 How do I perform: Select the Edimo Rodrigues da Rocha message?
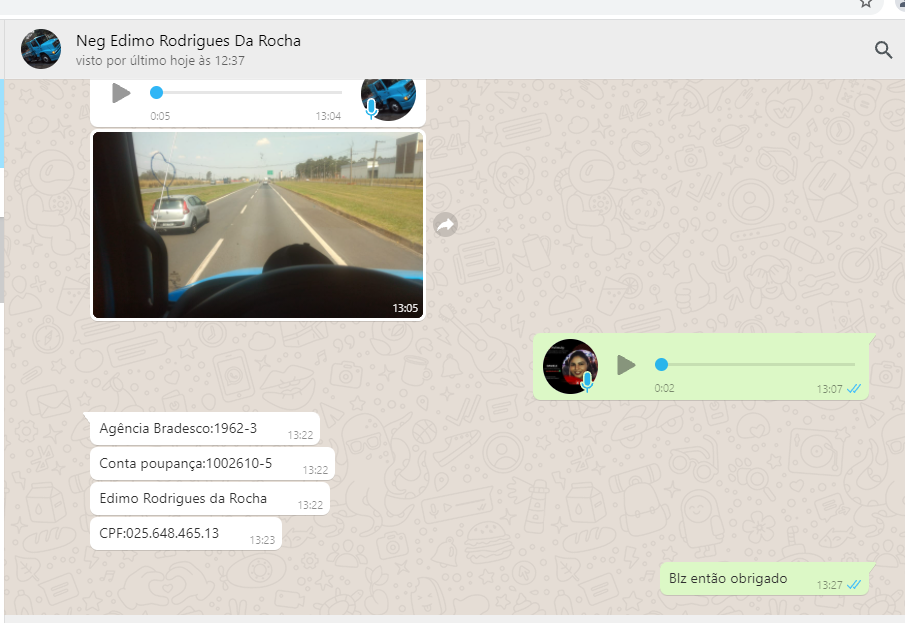(183, 498)
